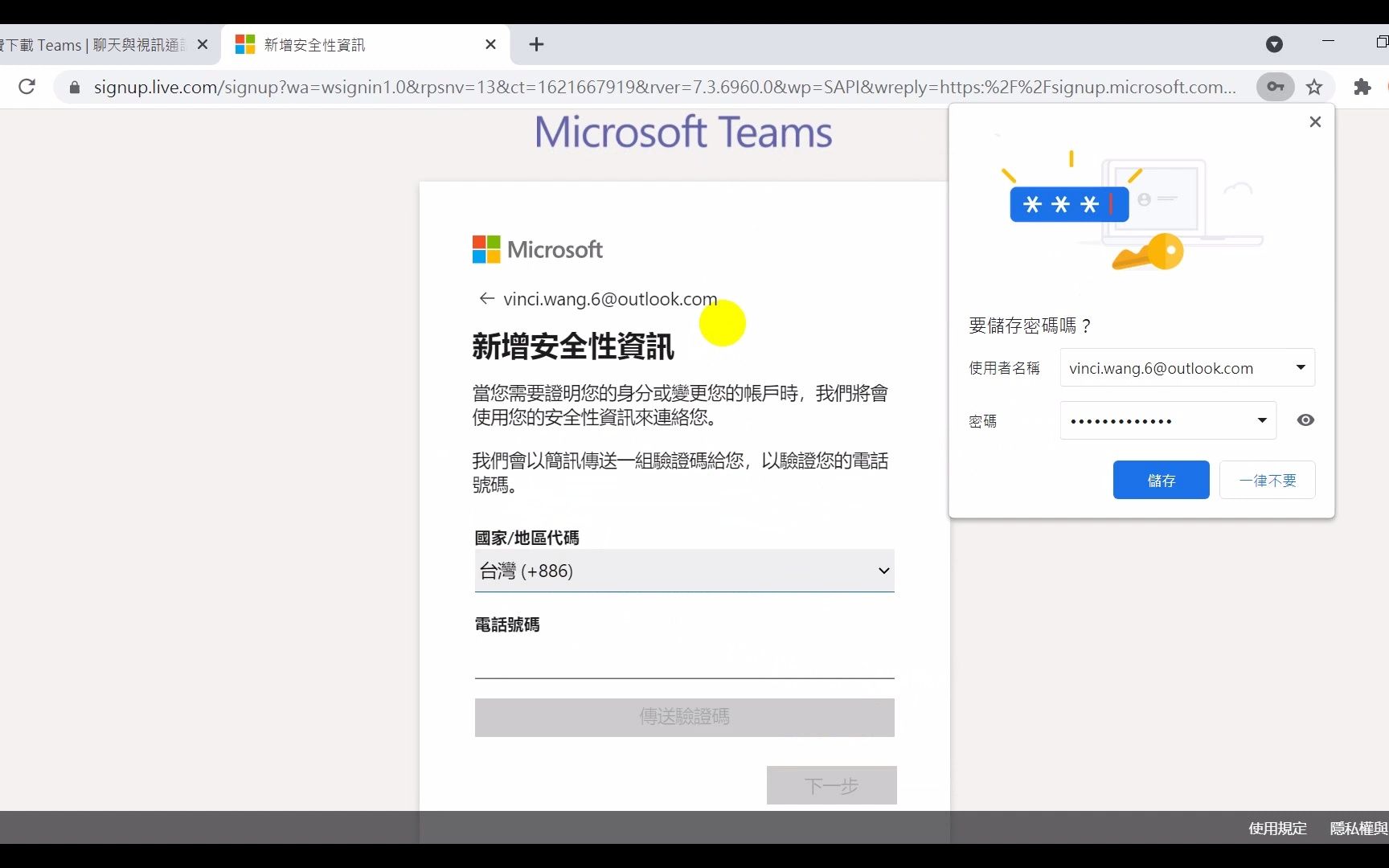Click the Microsoft logo in the form
The height and width of the screenshot is (868, 1389).
pos(537,249)
